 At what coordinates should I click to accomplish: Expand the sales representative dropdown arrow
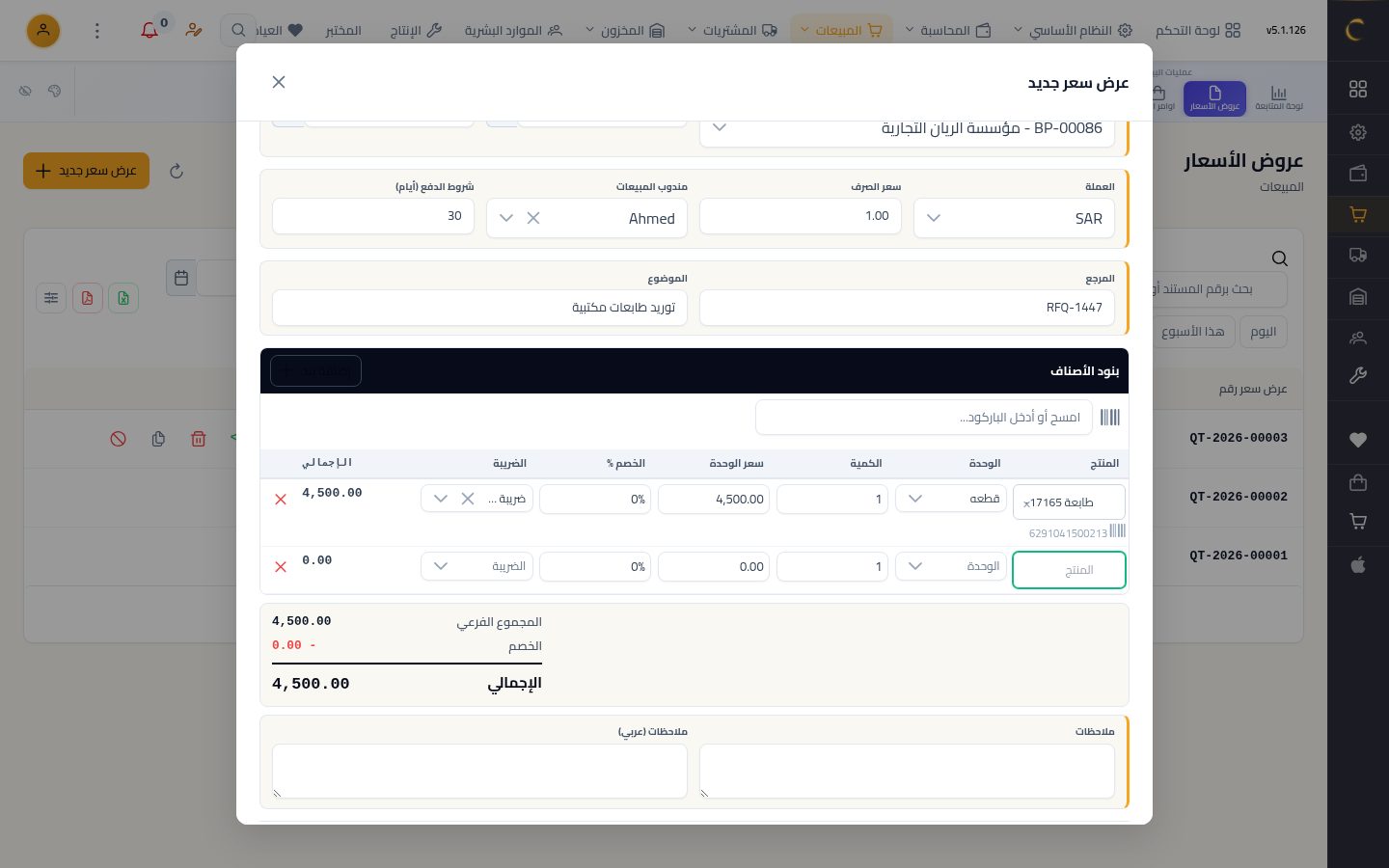coord(506,218)
